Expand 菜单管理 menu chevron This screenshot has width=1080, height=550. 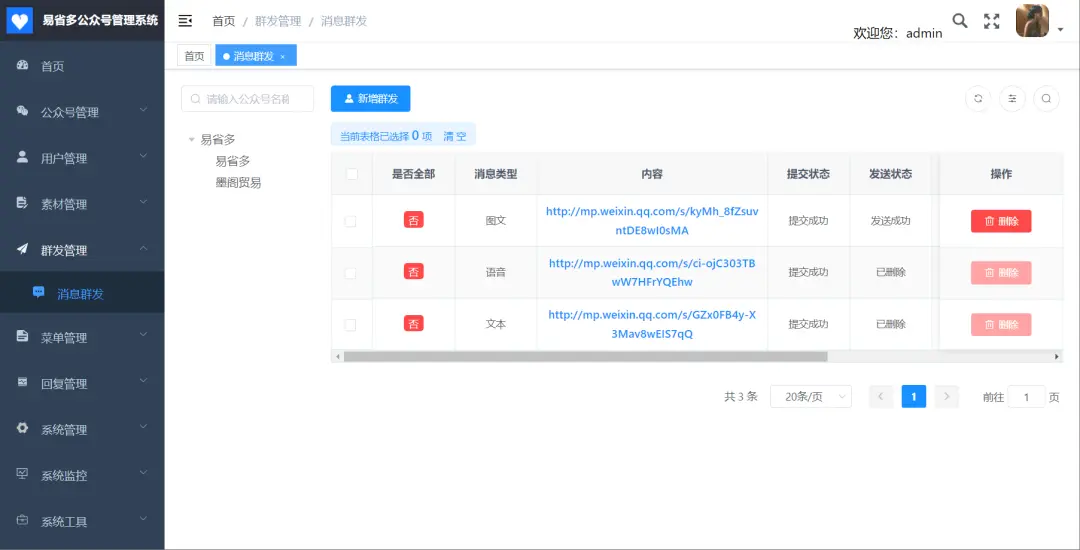point(143,335)
